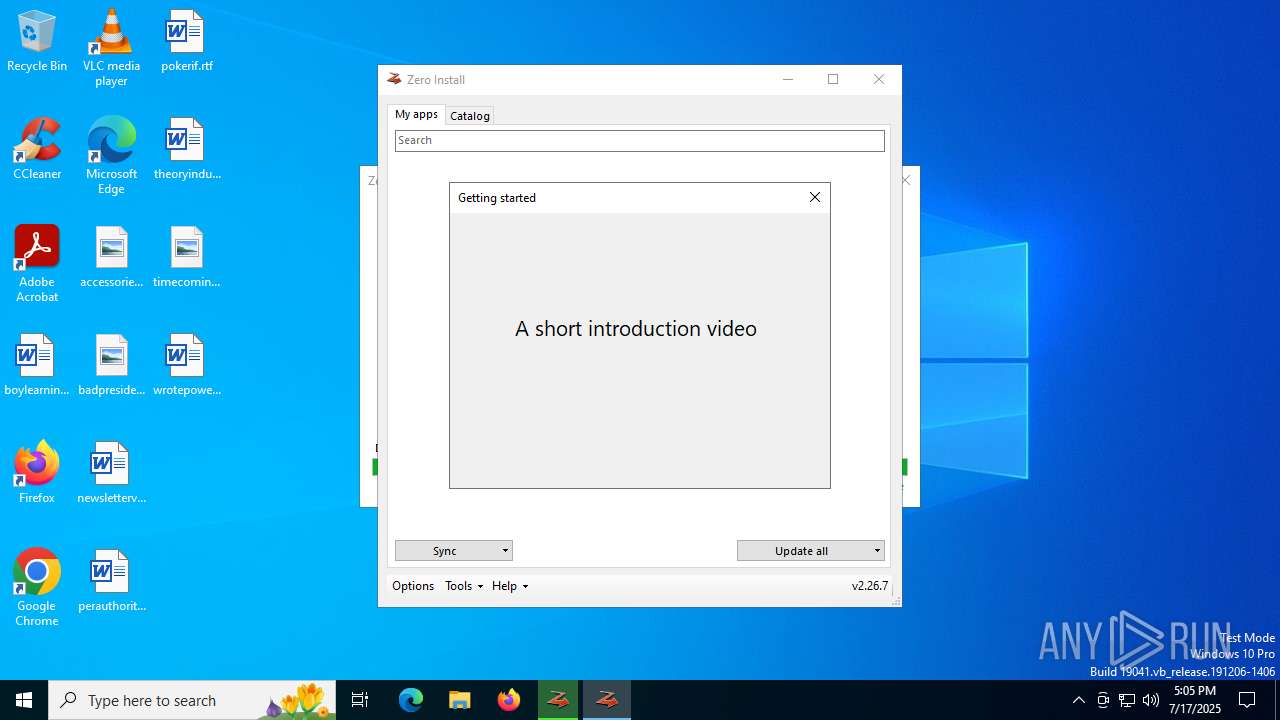
Task: Expand the Update all dropdown arrow
Action: pos(877,551)
